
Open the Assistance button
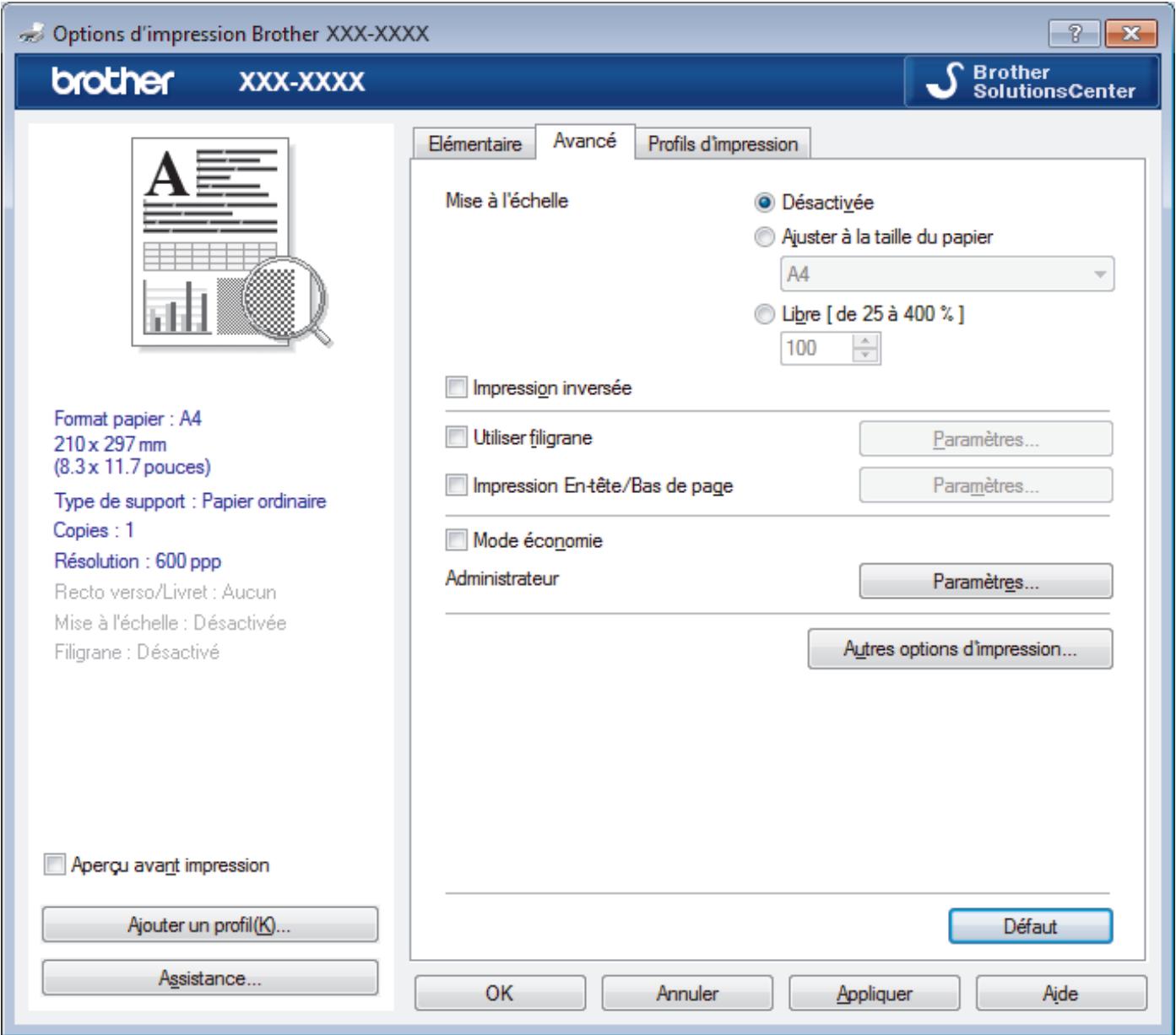click(210, 978)
